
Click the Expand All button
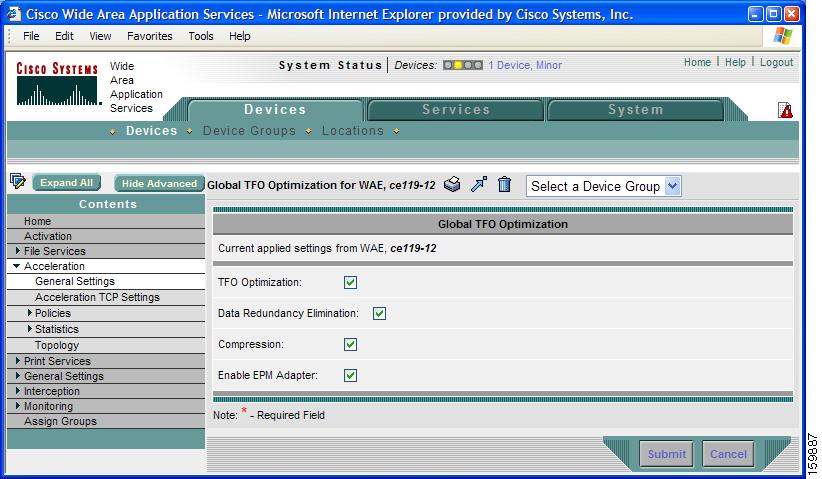67,182
